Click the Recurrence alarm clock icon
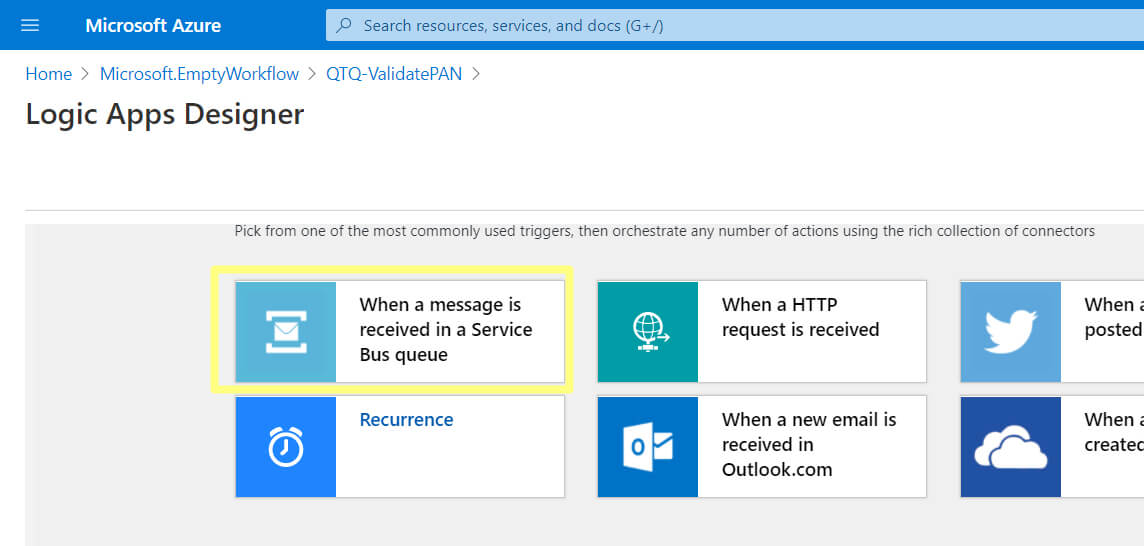Viewport: 1144px width, 546px height. pyautogui.click(x=286, y=446)
